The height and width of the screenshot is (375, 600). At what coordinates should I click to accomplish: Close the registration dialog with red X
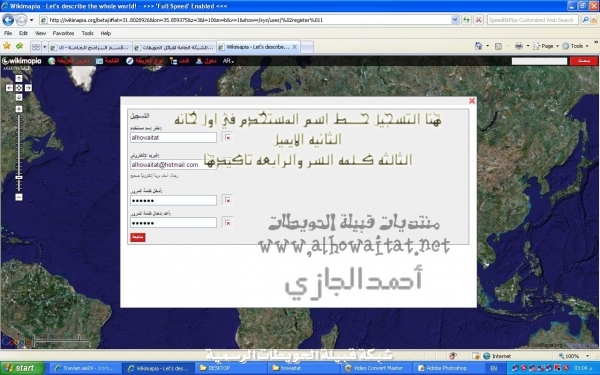472,101
